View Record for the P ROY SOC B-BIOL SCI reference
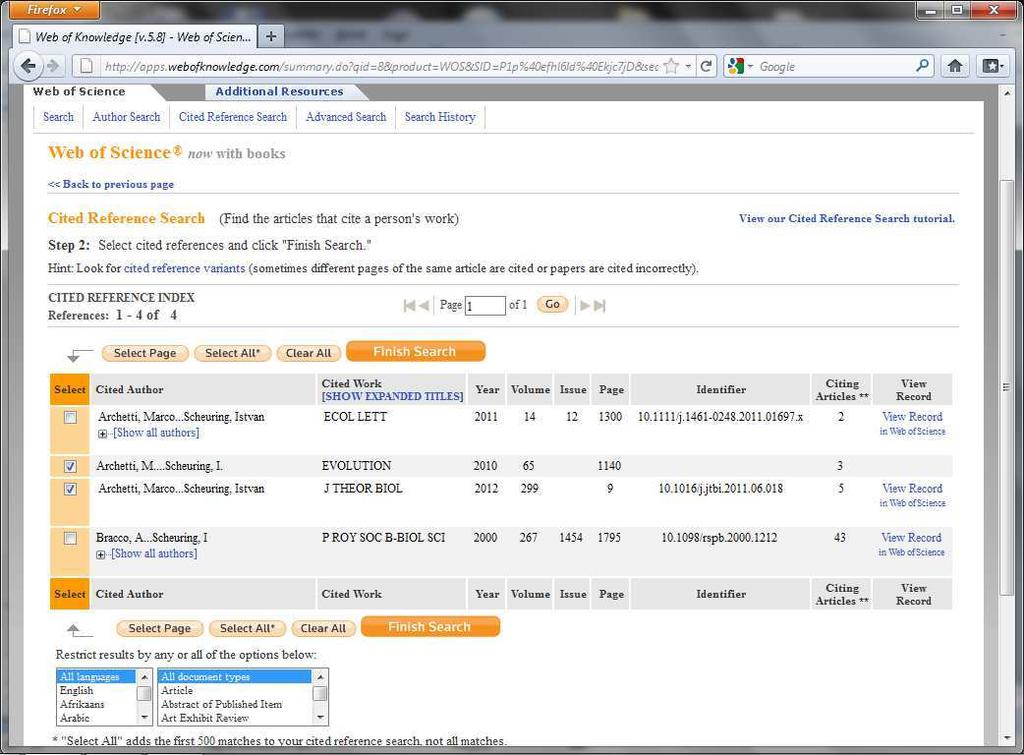This screenshot has width=1024, height=755. pyautogui.click(x=912, y=538)
